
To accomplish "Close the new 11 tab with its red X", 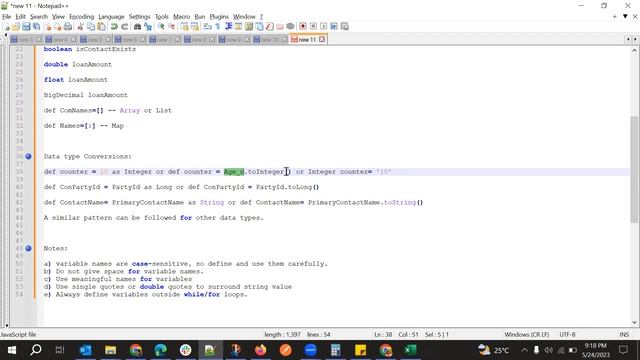I will pyautogui.click(x=322, y=40).
